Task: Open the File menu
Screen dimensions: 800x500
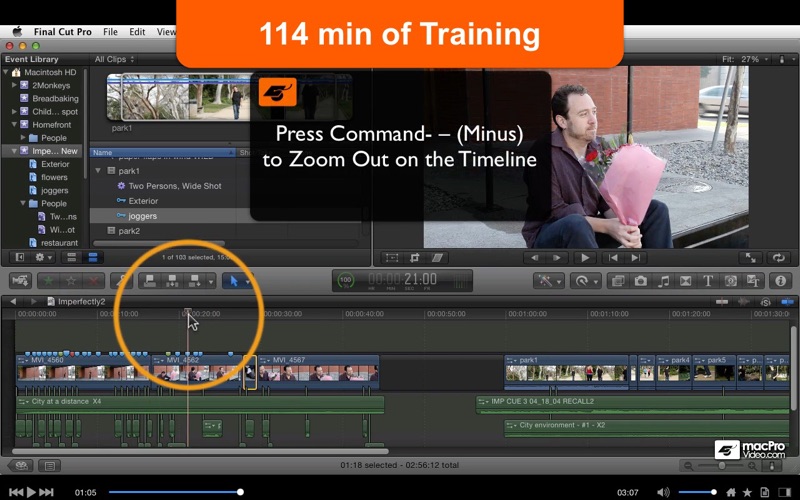Action: coord(110,32)
